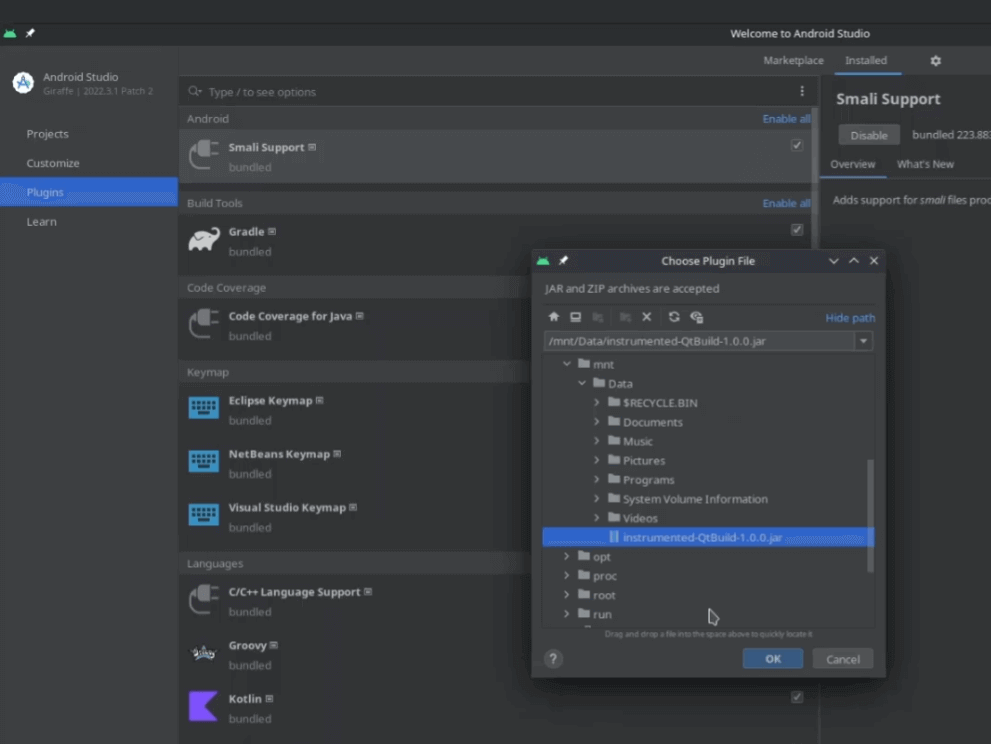Open the path history dropdown arrow
The width and height of the screenshot is (991, 744).
pyautogui.click(x=863, y=341)
